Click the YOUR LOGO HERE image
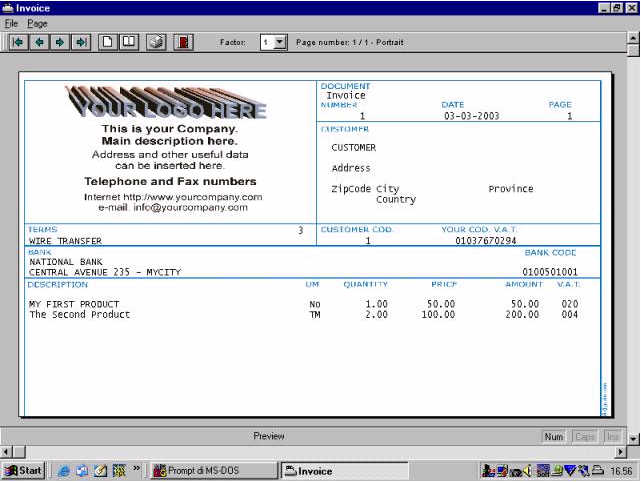 pos(166,102)
